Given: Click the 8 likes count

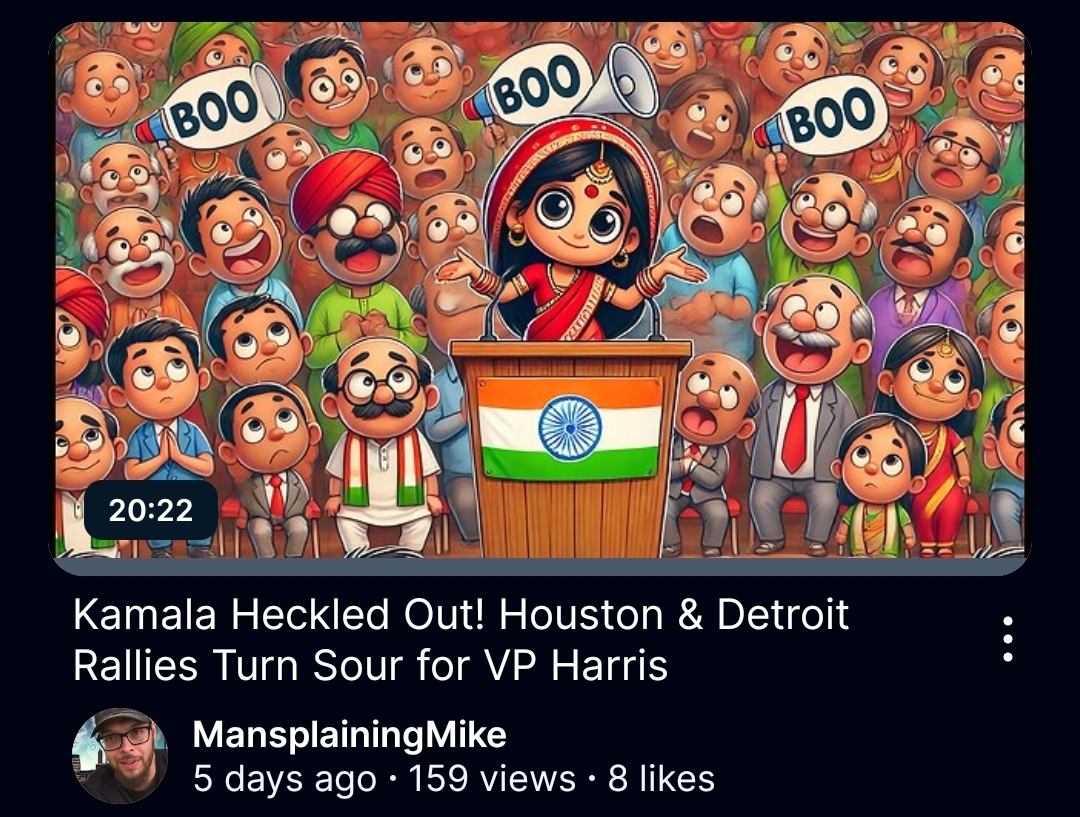Looking at the screenshot, I should pyautogui.click(x=661, y=779).
